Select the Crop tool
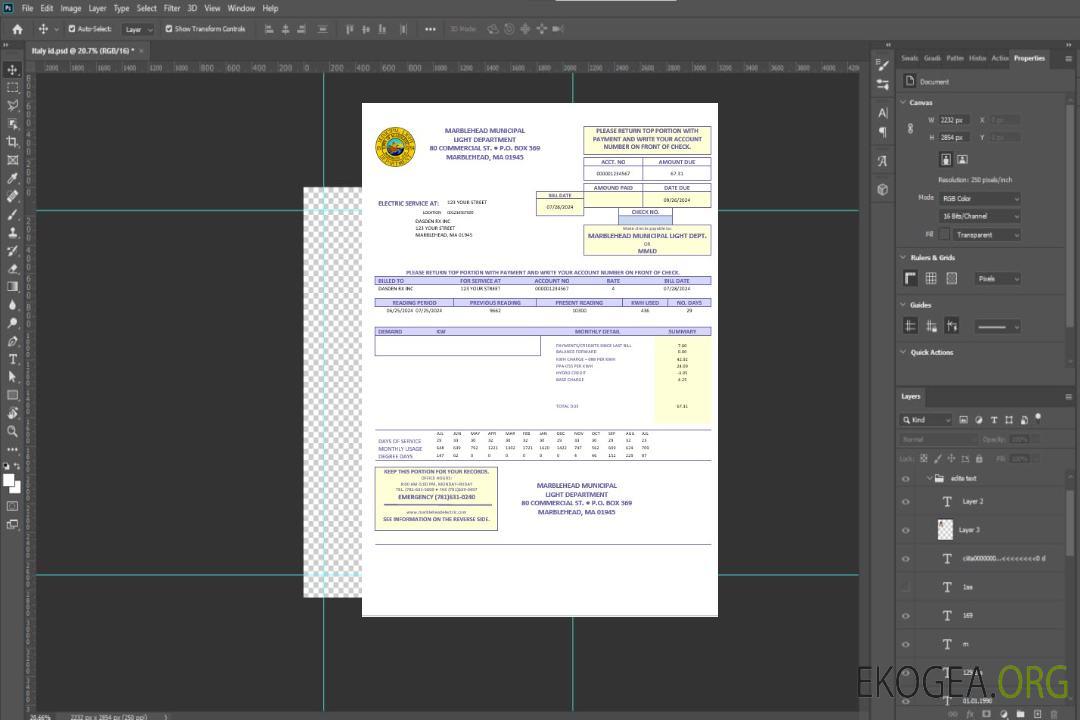 coord(13,142)
